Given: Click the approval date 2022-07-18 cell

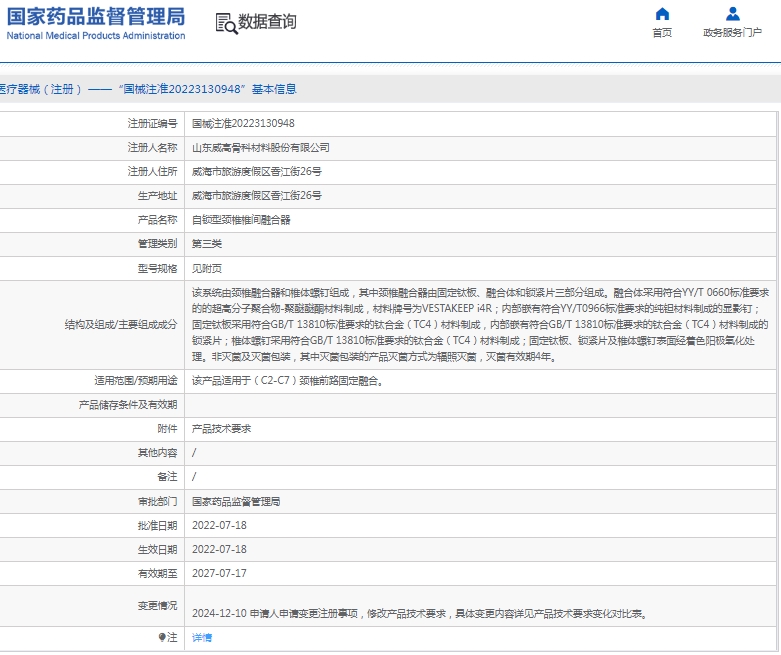Looking at the screenshot, I should pyautogui.click(x=219, y=525).
